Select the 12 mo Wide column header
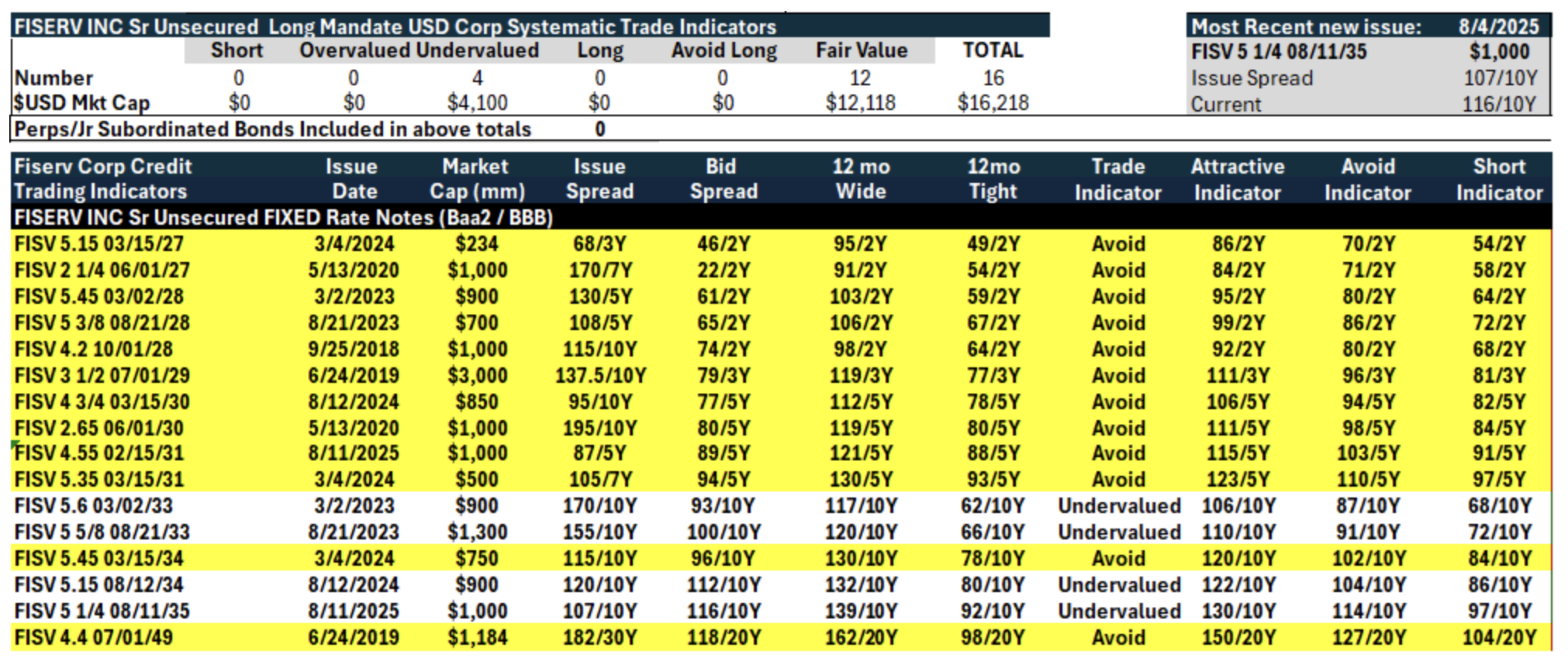 [x=861, y=179]
